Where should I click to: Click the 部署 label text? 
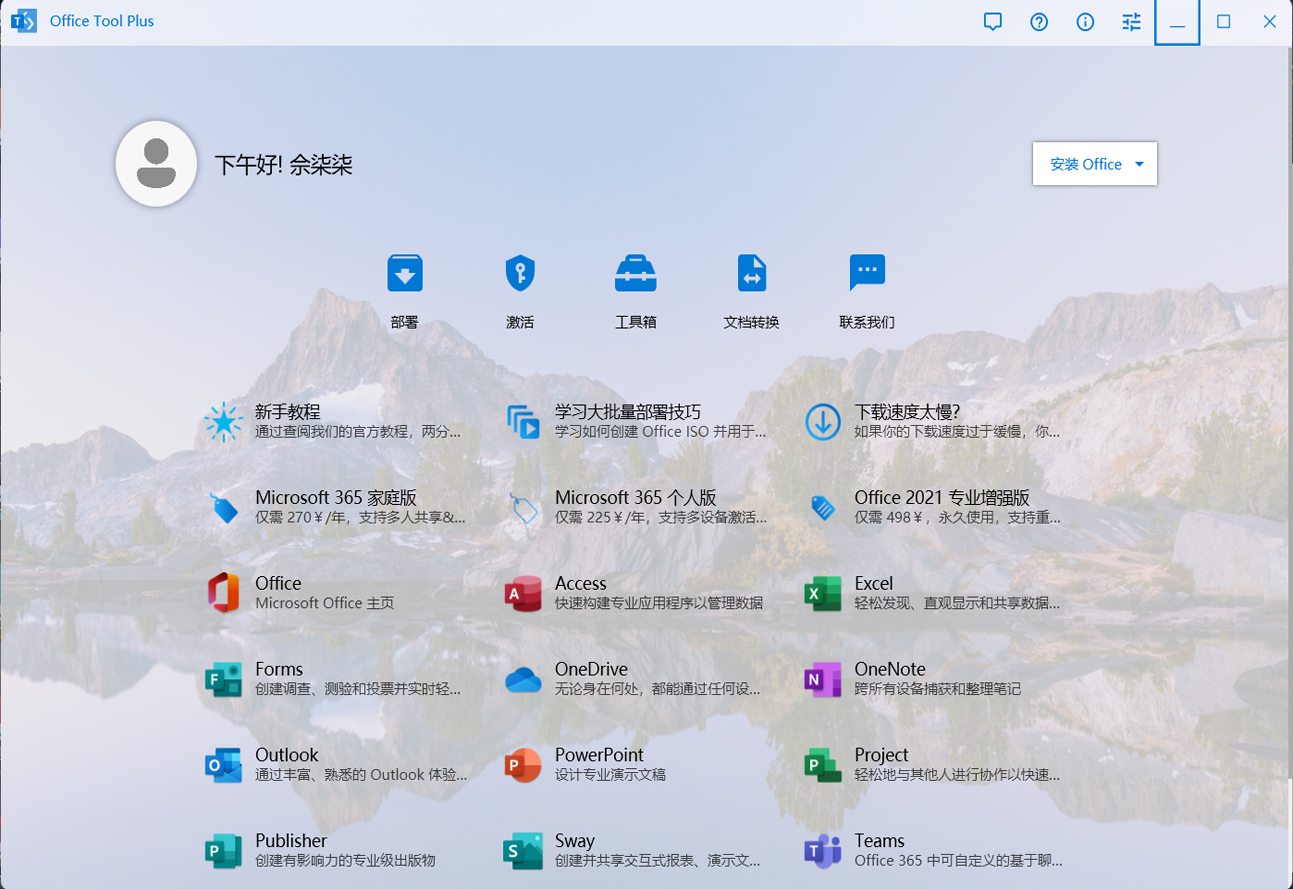405,322
